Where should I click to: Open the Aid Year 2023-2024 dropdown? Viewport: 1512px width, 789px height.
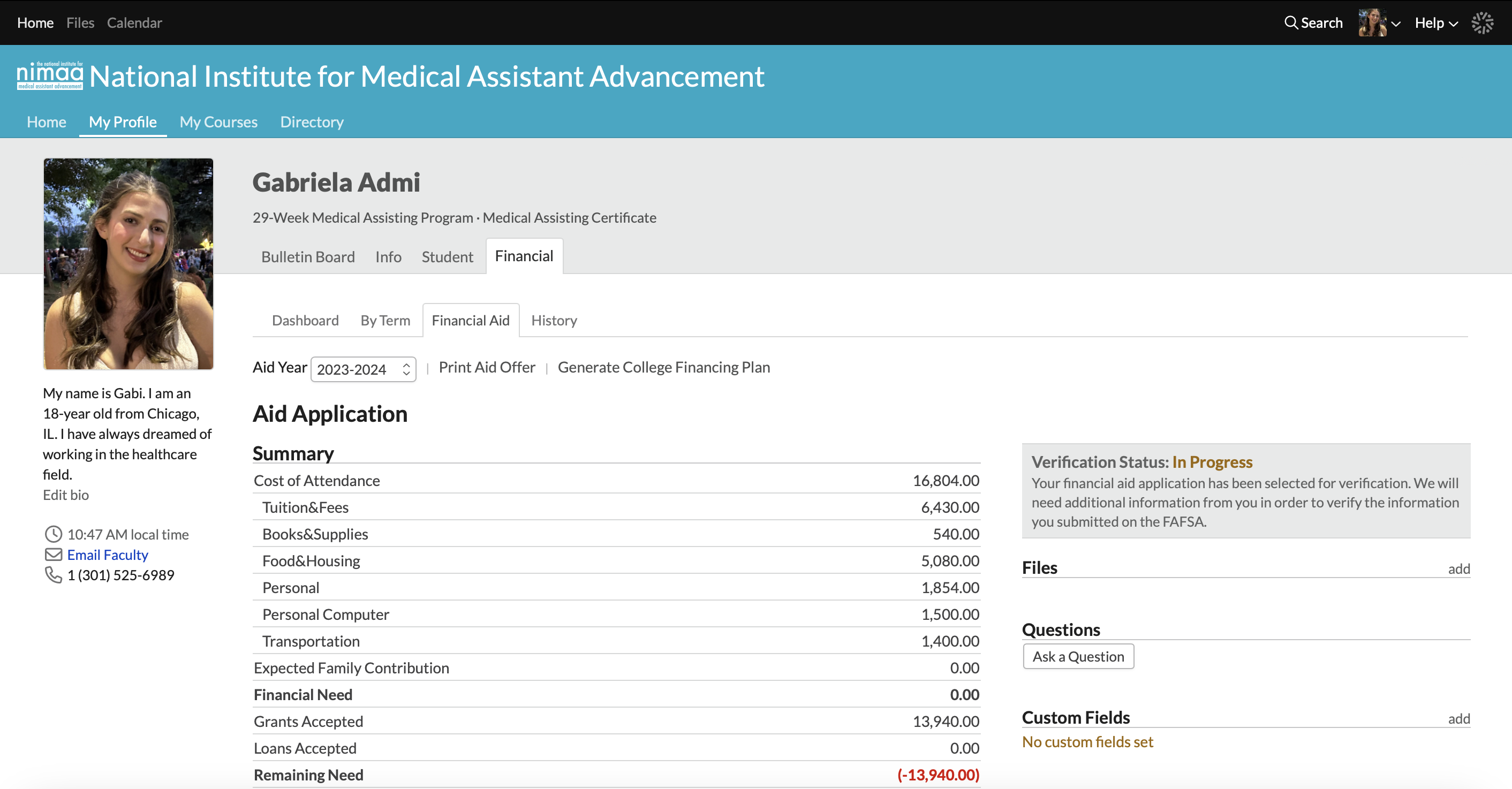364,369
